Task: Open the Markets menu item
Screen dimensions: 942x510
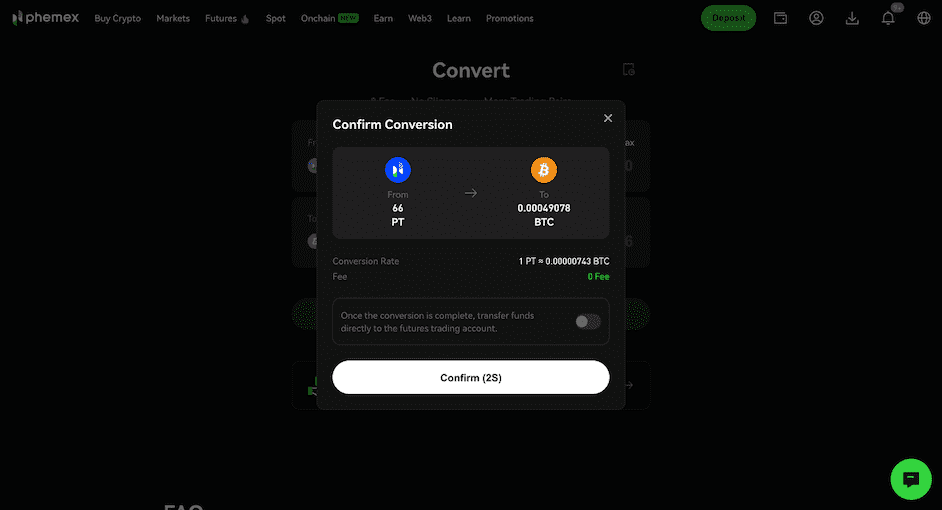Action: point(173,19)
